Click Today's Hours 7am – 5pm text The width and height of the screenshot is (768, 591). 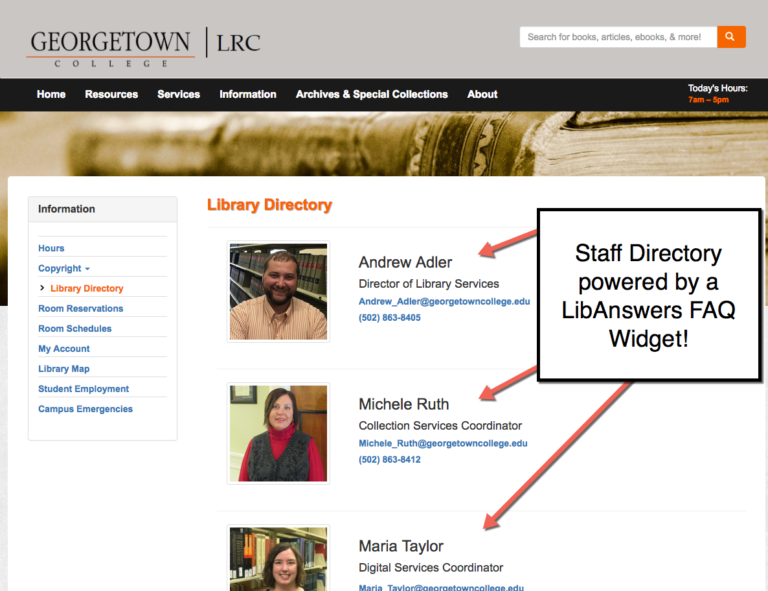pos(717,94)
